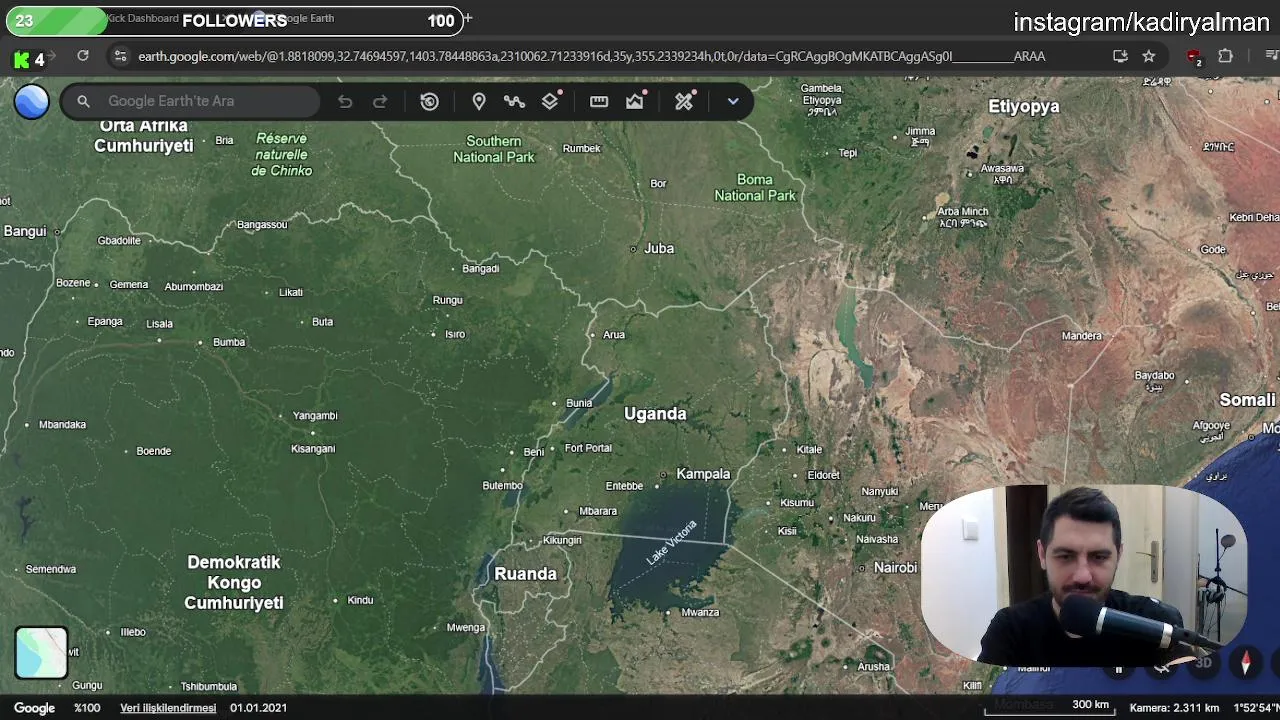Click the Entebbe city label

[x=624, y=486]
